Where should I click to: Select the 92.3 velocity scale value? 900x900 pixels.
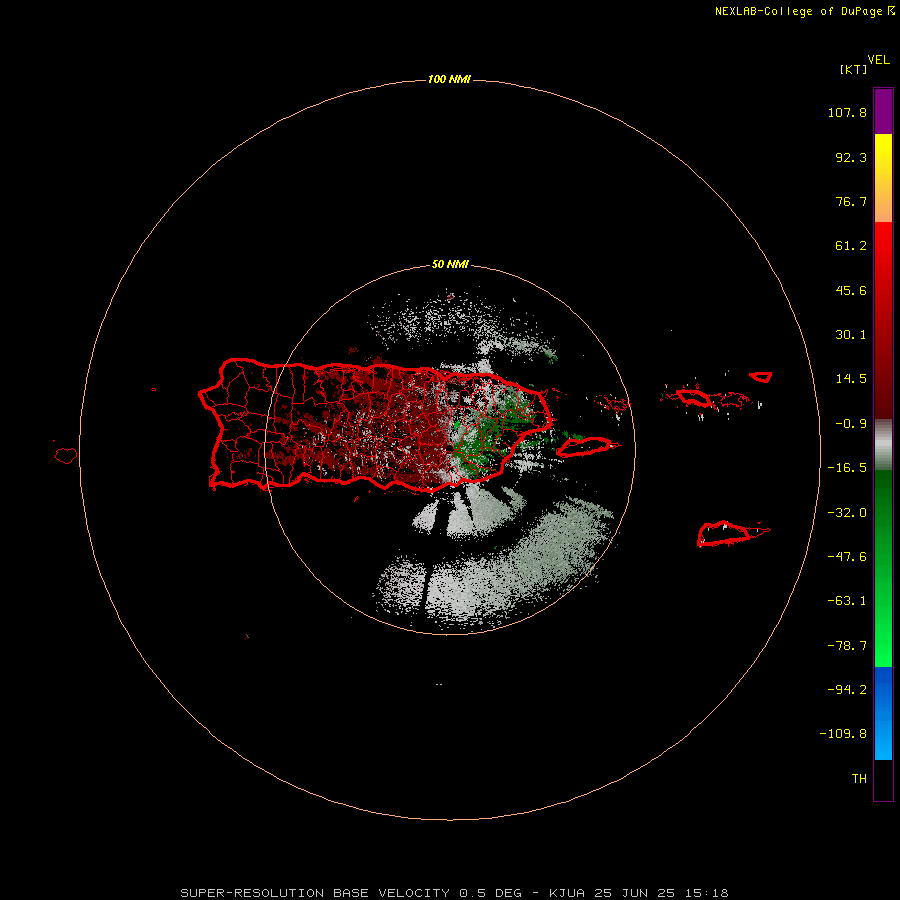click(x=851, y=157)
